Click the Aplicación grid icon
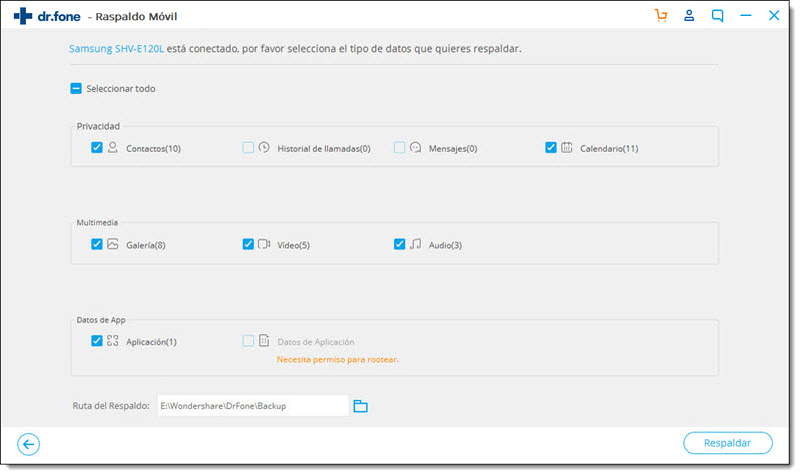This screenshot has height=475, width=800. pyautogui.click(x=113, y=341)
